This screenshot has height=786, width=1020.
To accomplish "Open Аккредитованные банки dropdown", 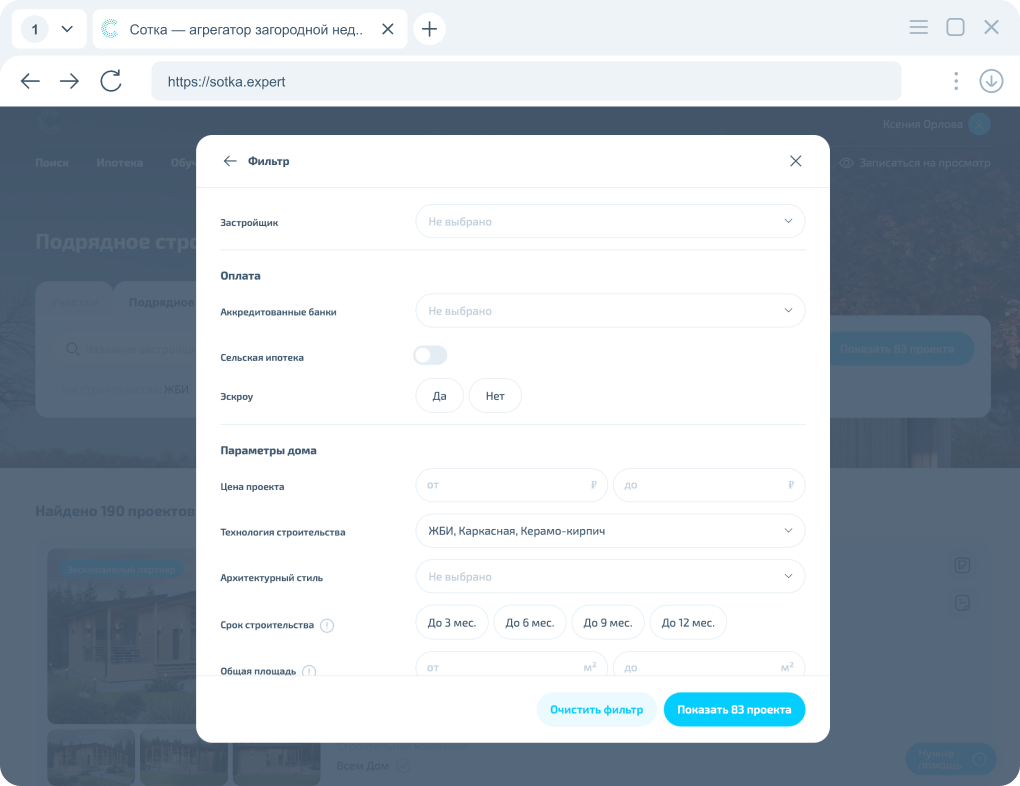I will (x=610, y=311).
